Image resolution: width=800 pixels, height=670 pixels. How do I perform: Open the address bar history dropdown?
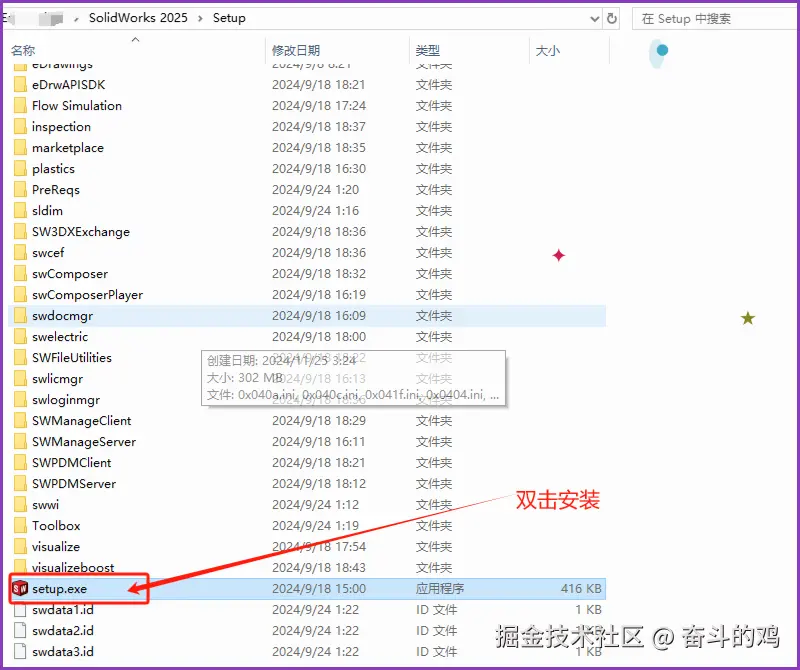[x=594, y=19]
